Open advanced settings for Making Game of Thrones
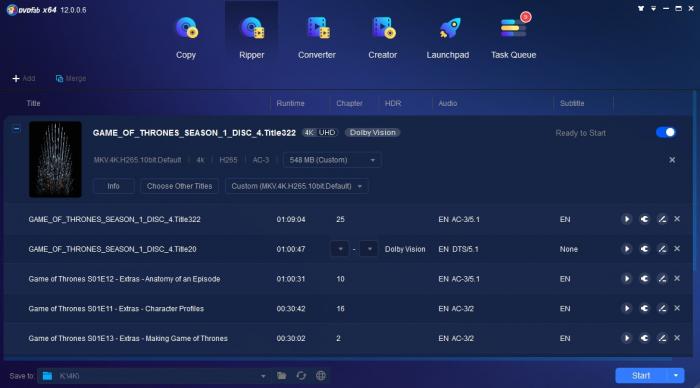Screen dimensions: 700x388 (x=644, y=338)
